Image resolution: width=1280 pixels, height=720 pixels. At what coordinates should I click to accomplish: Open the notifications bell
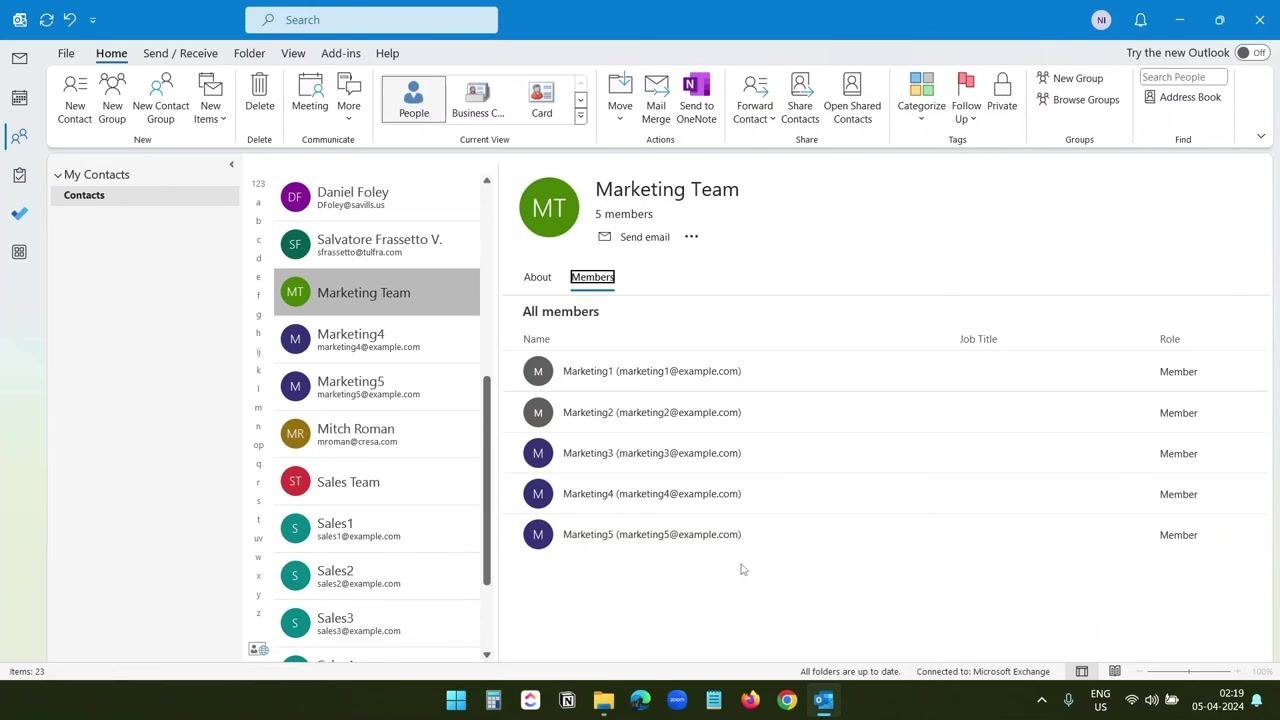[1140, 20]
